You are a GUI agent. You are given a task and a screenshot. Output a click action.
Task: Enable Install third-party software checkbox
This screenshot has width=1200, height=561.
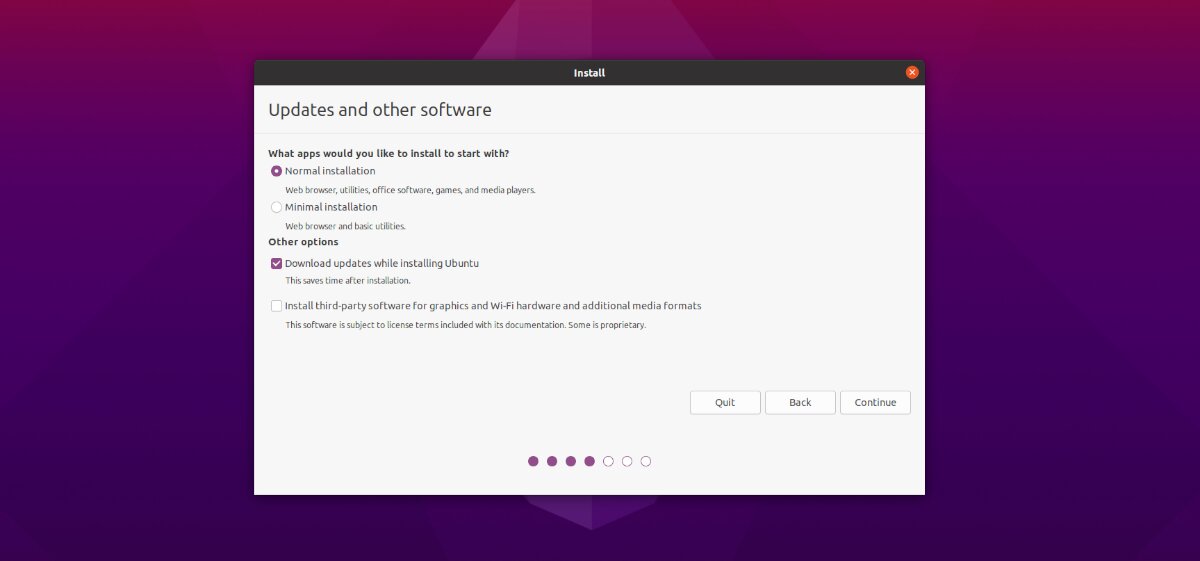pos(277,306)
